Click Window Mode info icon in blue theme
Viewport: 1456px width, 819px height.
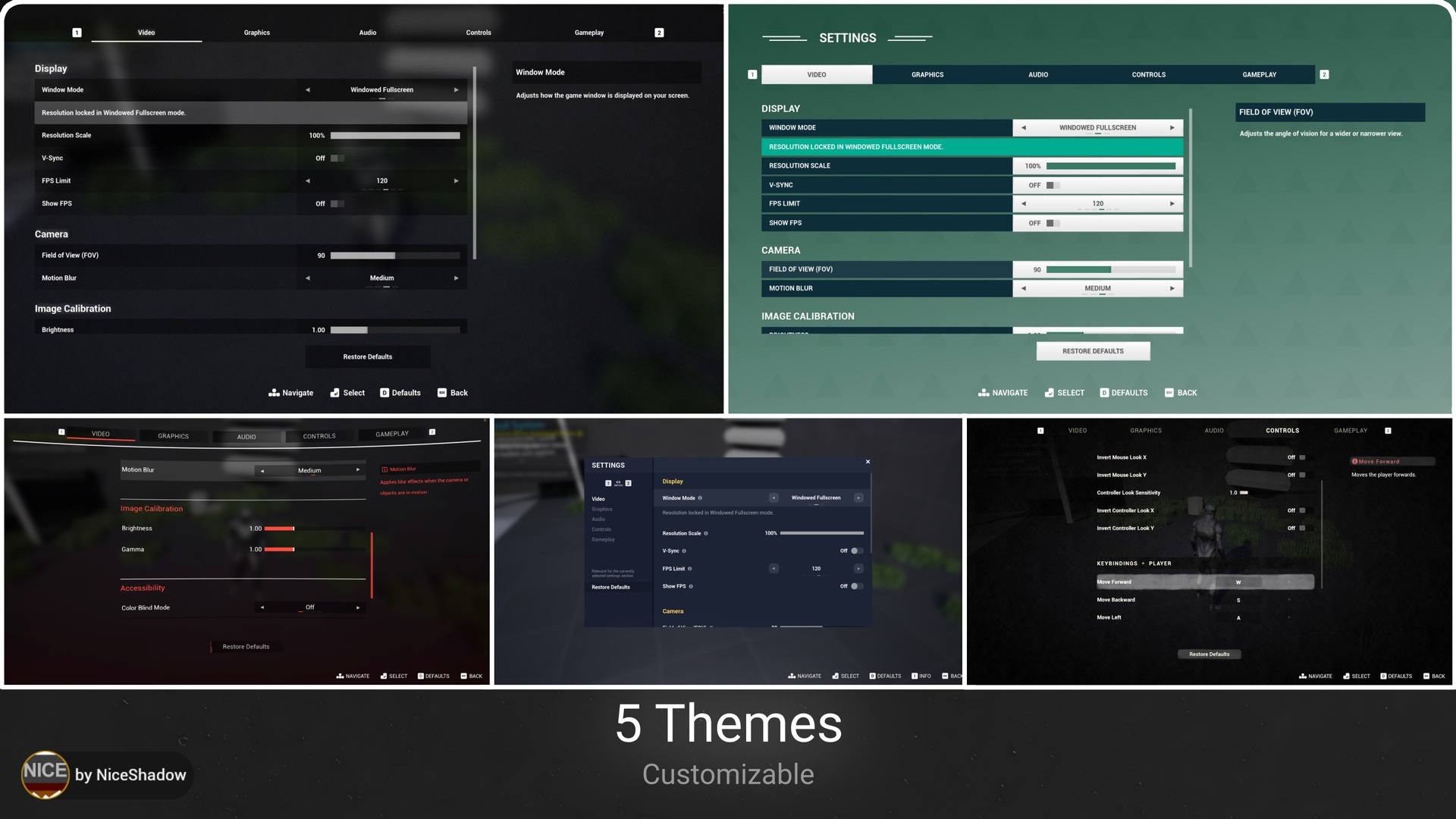(700, 498)
